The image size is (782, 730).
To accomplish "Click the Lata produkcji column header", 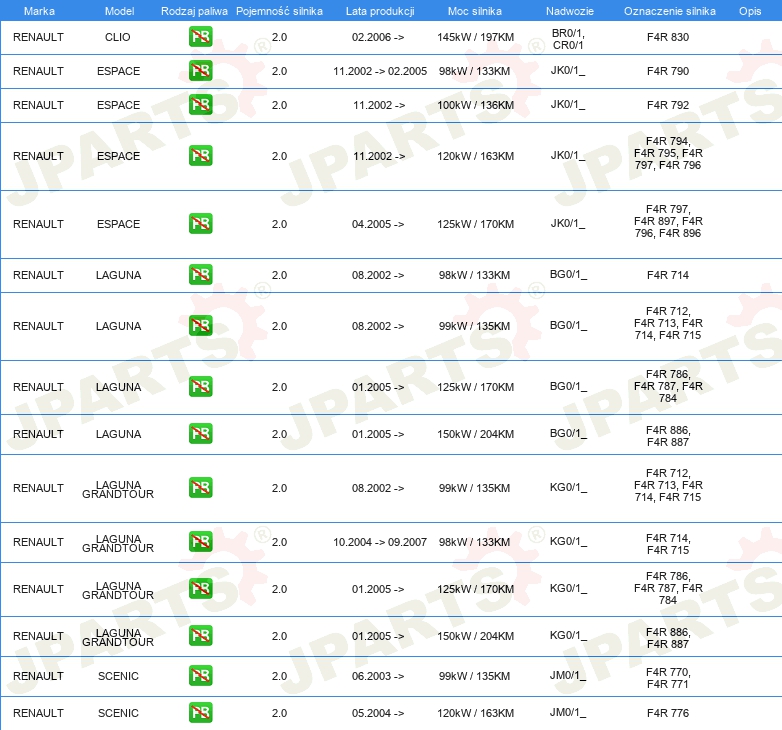I will [x=380, y=11].
